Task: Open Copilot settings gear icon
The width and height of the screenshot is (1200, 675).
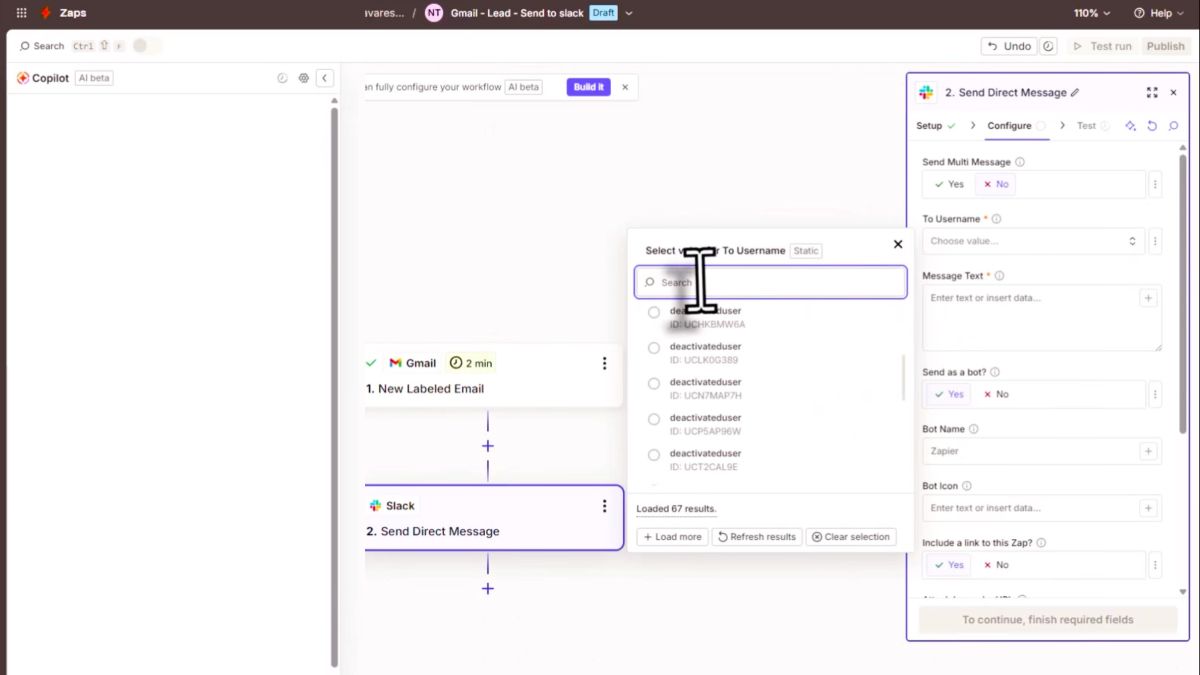Action: tap(304, 78)
